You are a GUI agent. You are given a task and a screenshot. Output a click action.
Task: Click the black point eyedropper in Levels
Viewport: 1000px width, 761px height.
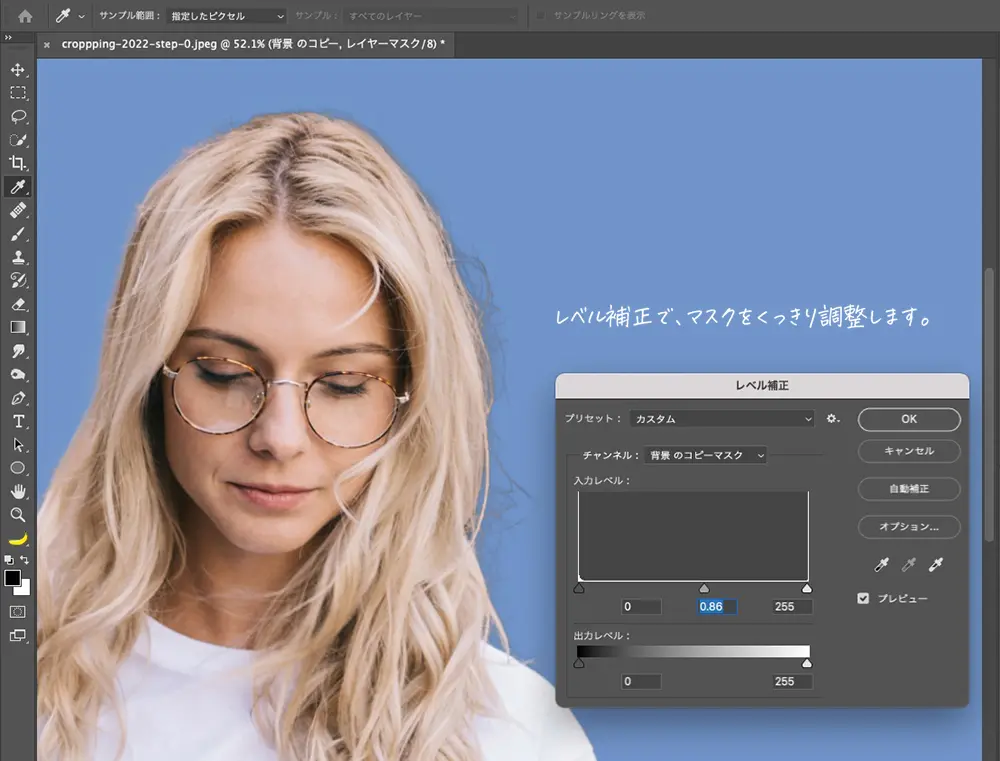click(x=881, y=566)
